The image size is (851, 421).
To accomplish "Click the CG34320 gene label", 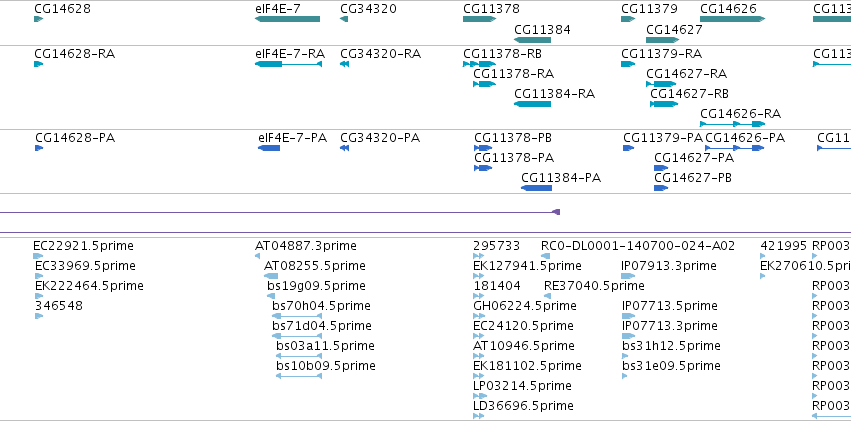I will (368, 9).
